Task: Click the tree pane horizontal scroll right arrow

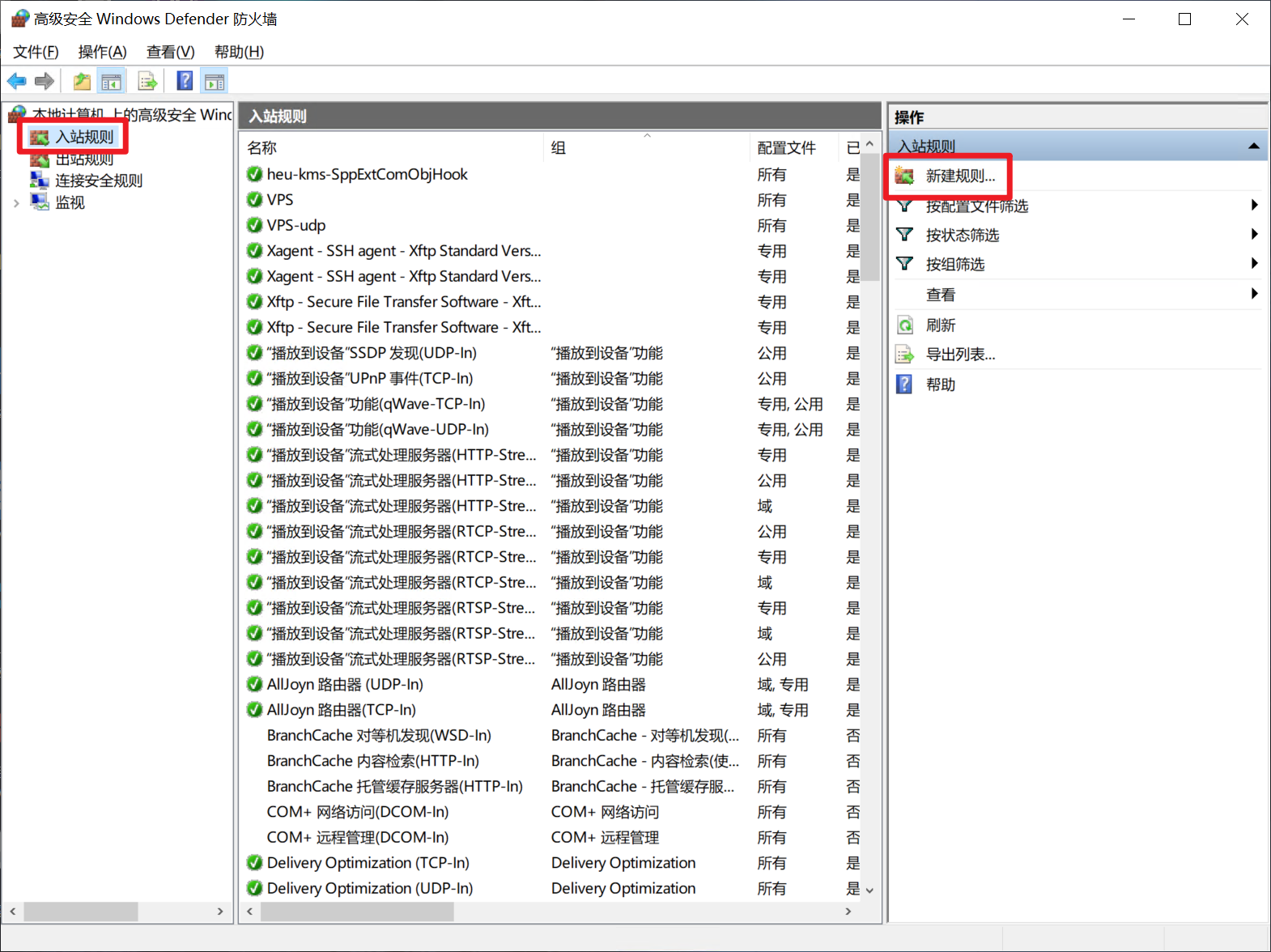Action: tap(219, 912)
